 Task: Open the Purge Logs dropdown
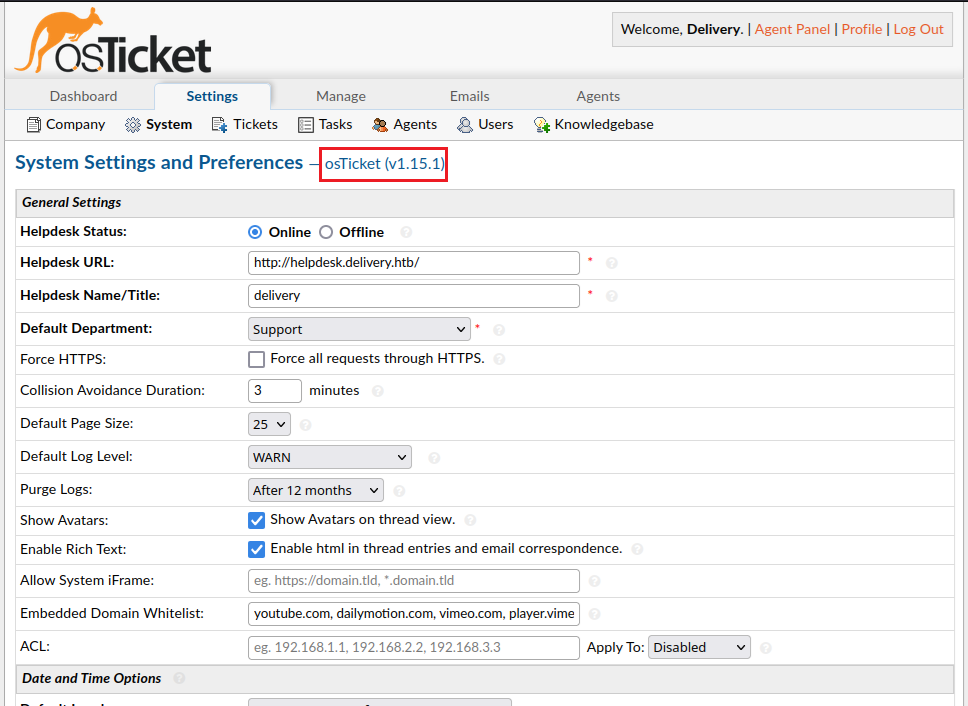pyautogui.click(x=315, y=490)
